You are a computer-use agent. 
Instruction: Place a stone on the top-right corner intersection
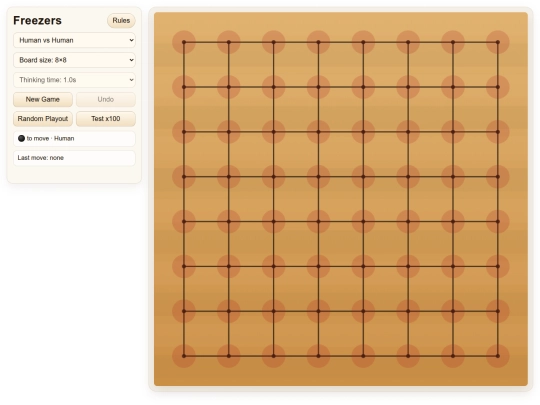coord(498,42)
